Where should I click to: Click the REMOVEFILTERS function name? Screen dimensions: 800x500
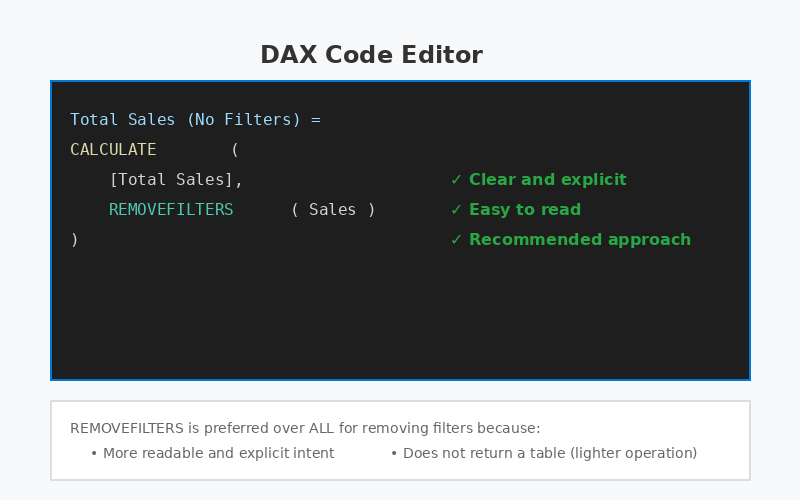tap(171, 210)
